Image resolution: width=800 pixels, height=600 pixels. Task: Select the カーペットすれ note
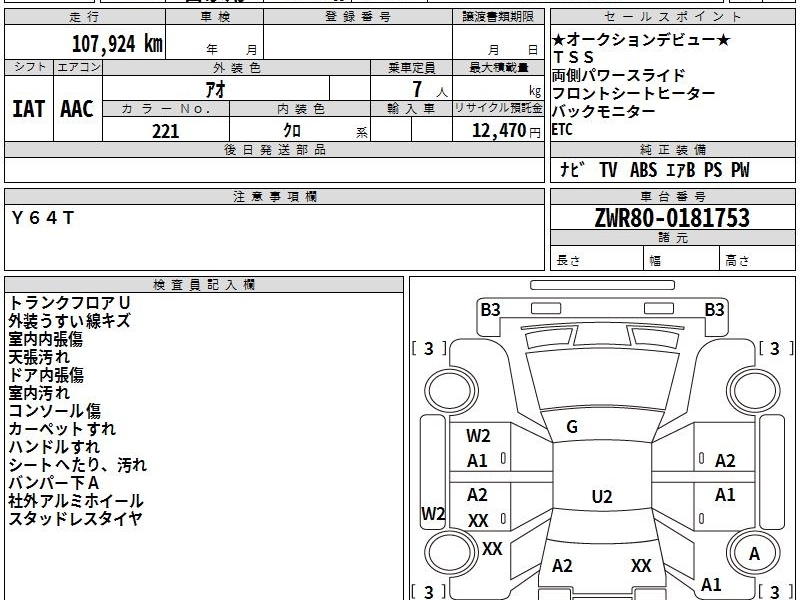point(62,429)
